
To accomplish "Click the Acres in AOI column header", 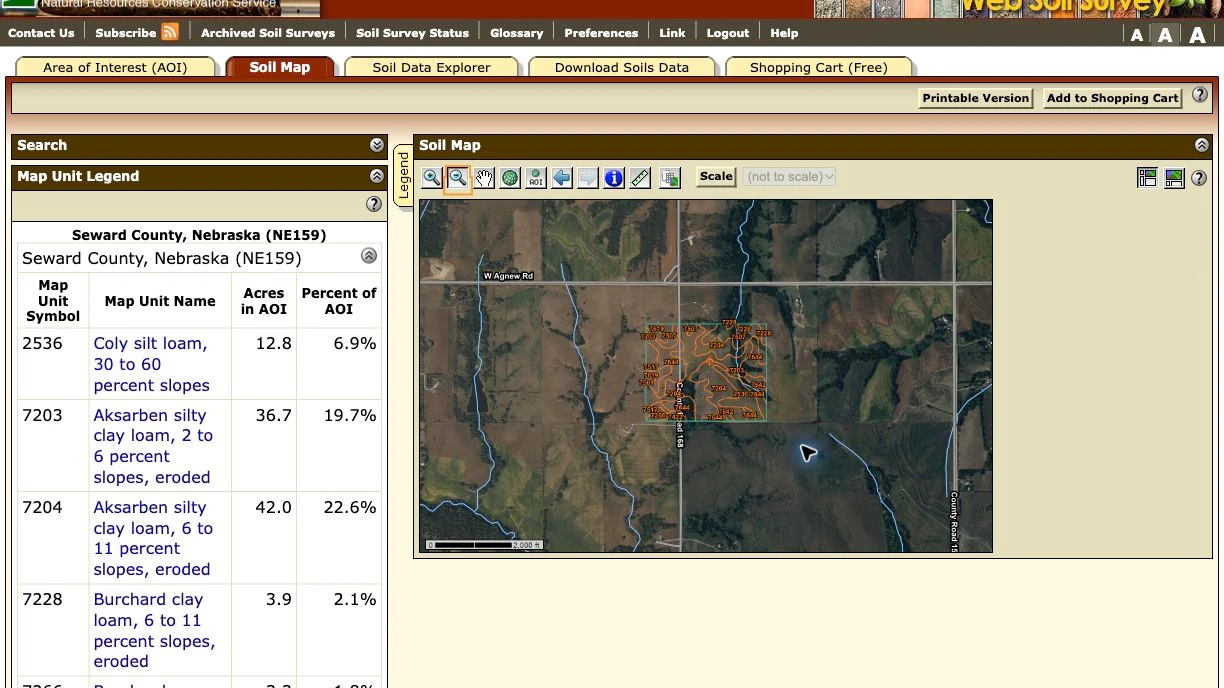I will (x=264, y=301).
